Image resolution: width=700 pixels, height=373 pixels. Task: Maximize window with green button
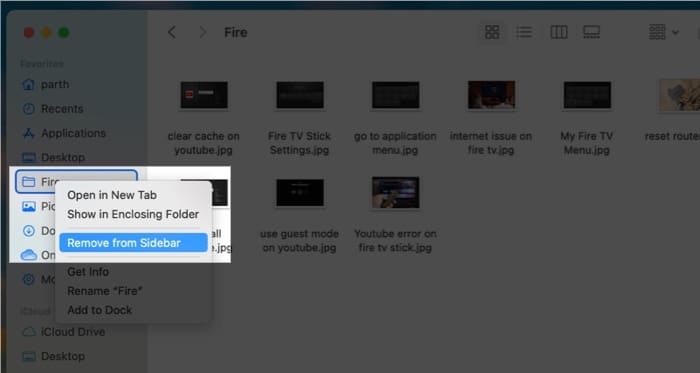pyautogui.click(x=64, y=33)
